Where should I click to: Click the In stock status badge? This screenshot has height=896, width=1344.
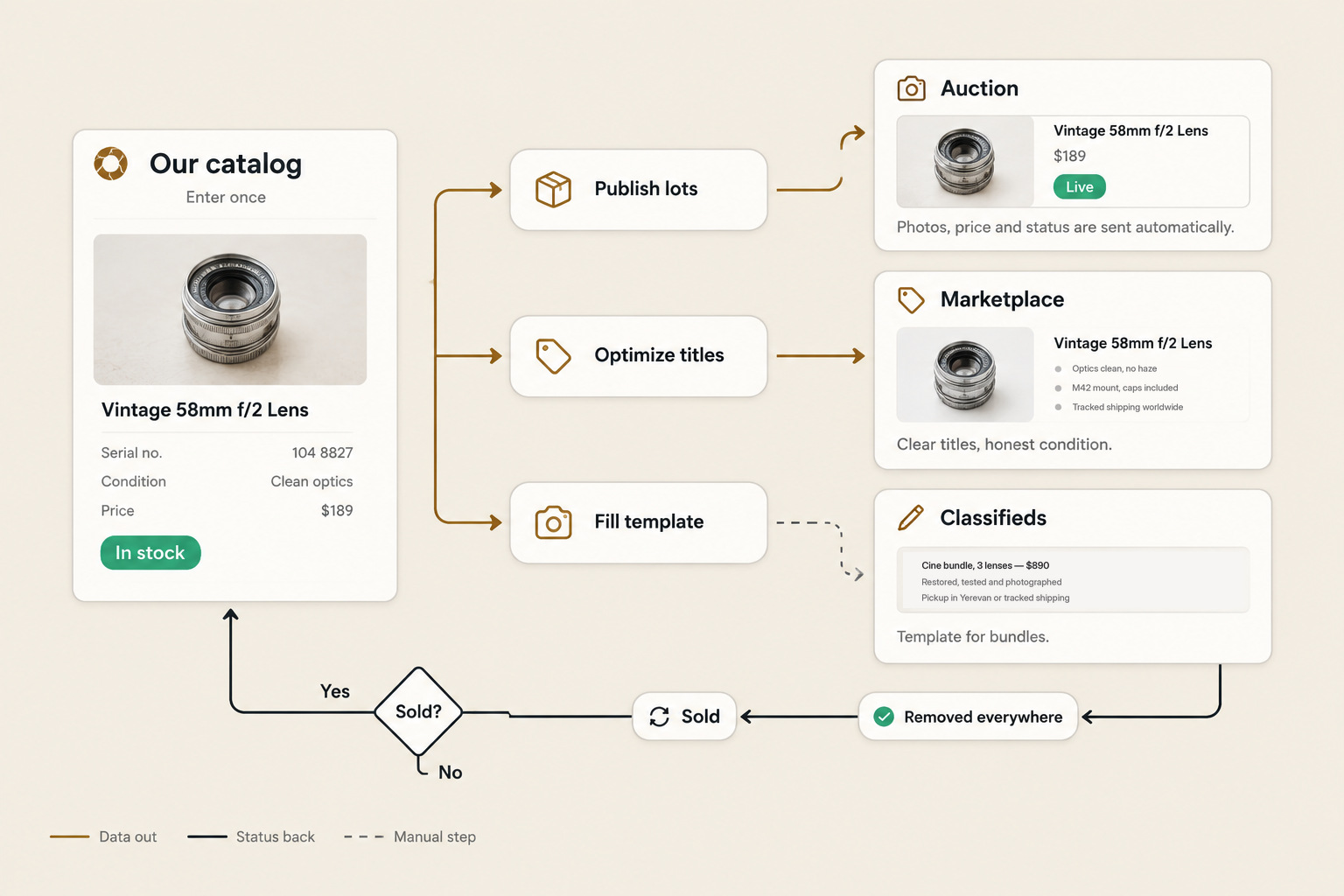(150, 553)
